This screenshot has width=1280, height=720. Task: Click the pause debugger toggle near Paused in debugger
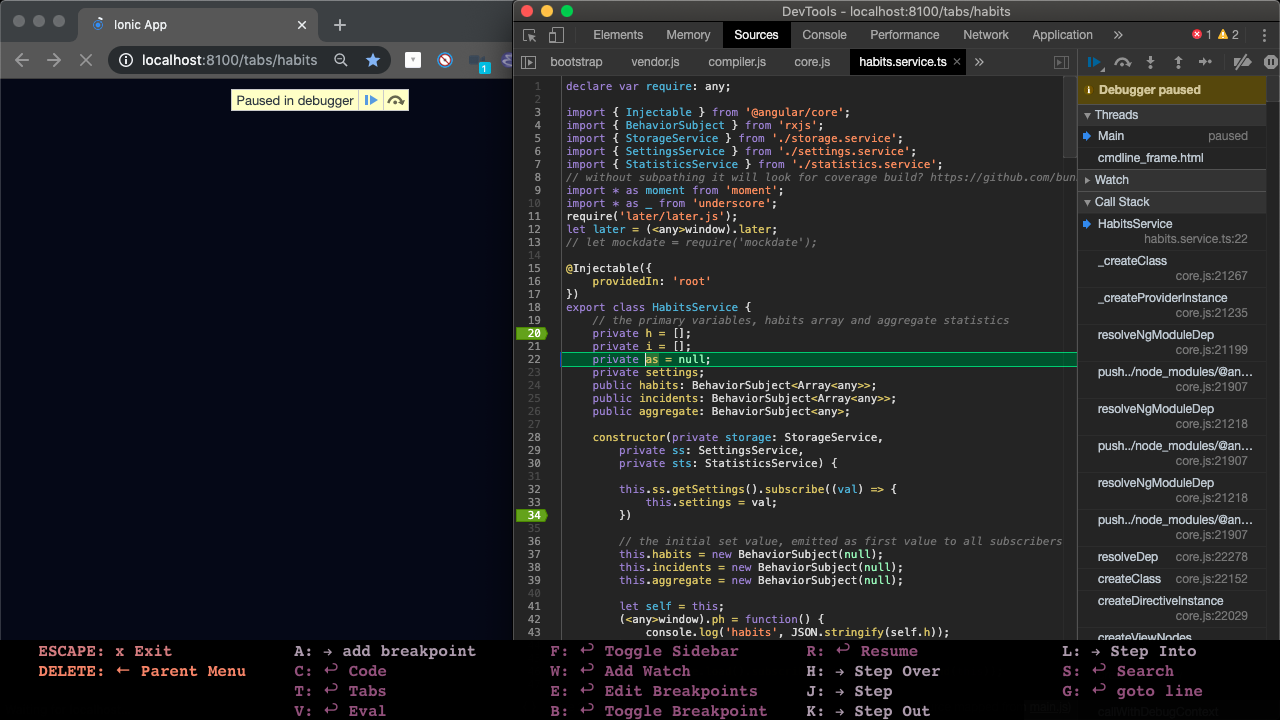(x=371, y=100)
